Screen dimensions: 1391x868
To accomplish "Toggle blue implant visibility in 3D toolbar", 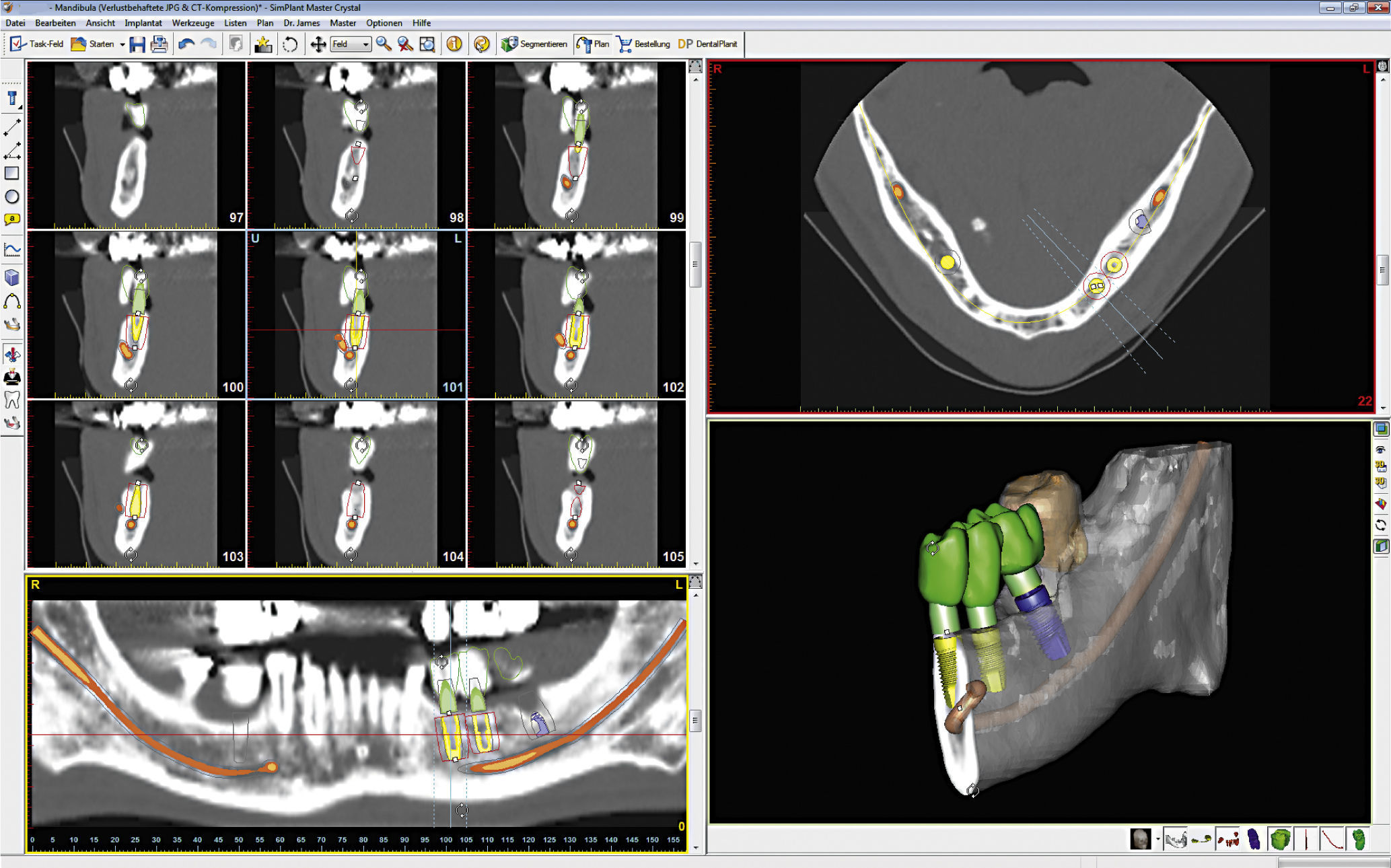I will (x=1254, y=839).
